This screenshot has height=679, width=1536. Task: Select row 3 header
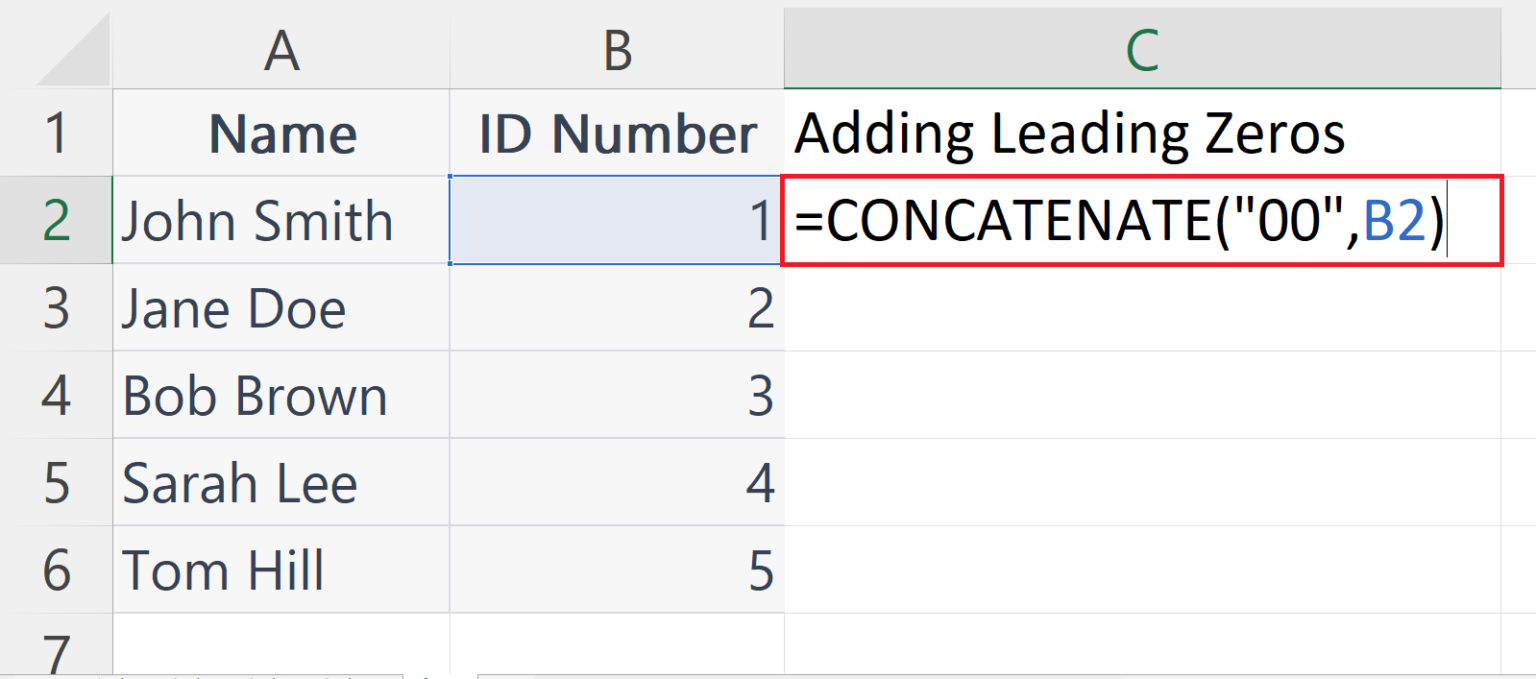click(55, 308)
